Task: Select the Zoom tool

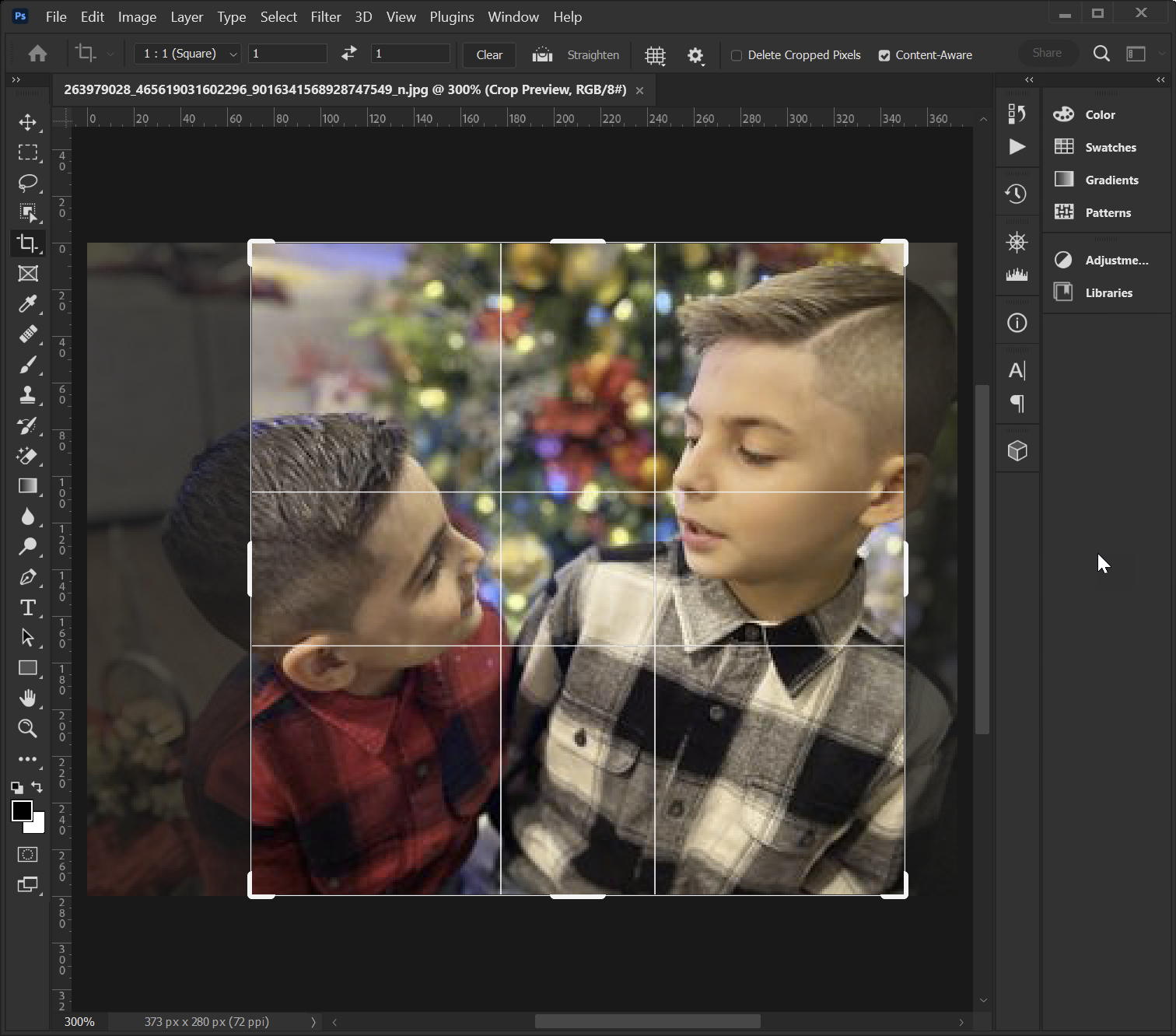Action: (x=27, y=729)
